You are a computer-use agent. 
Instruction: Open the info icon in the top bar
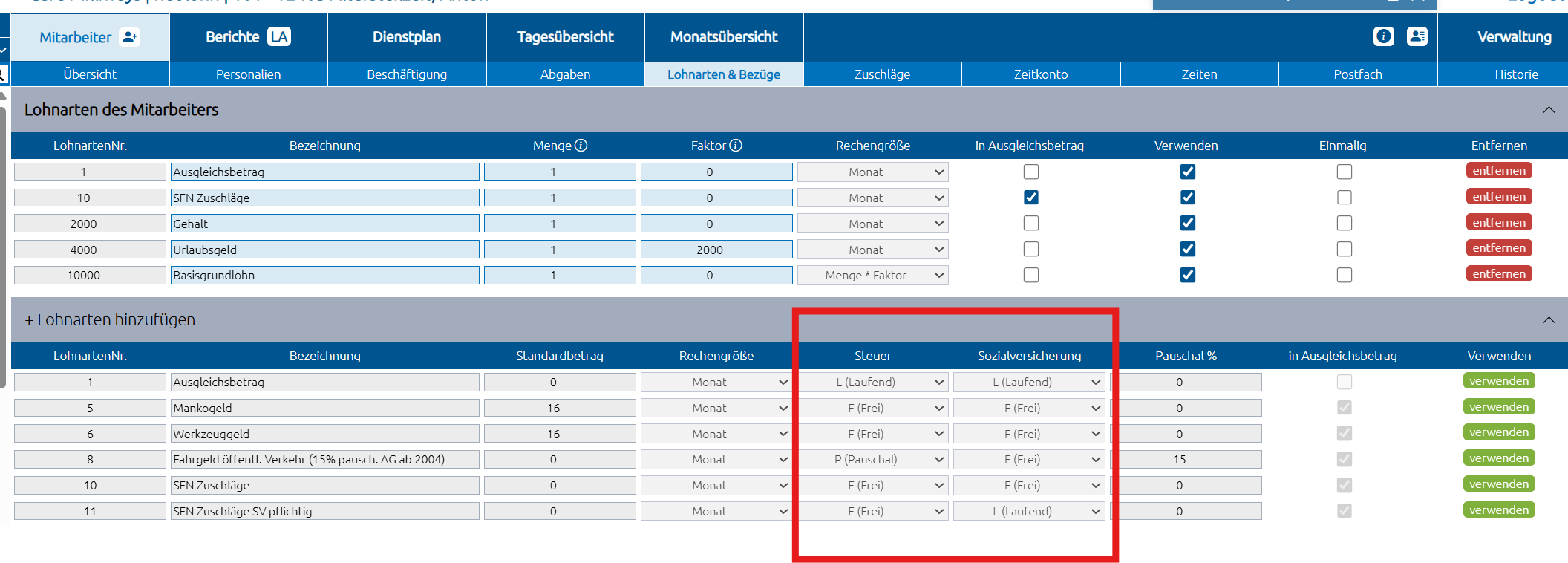click(1383, 36)
